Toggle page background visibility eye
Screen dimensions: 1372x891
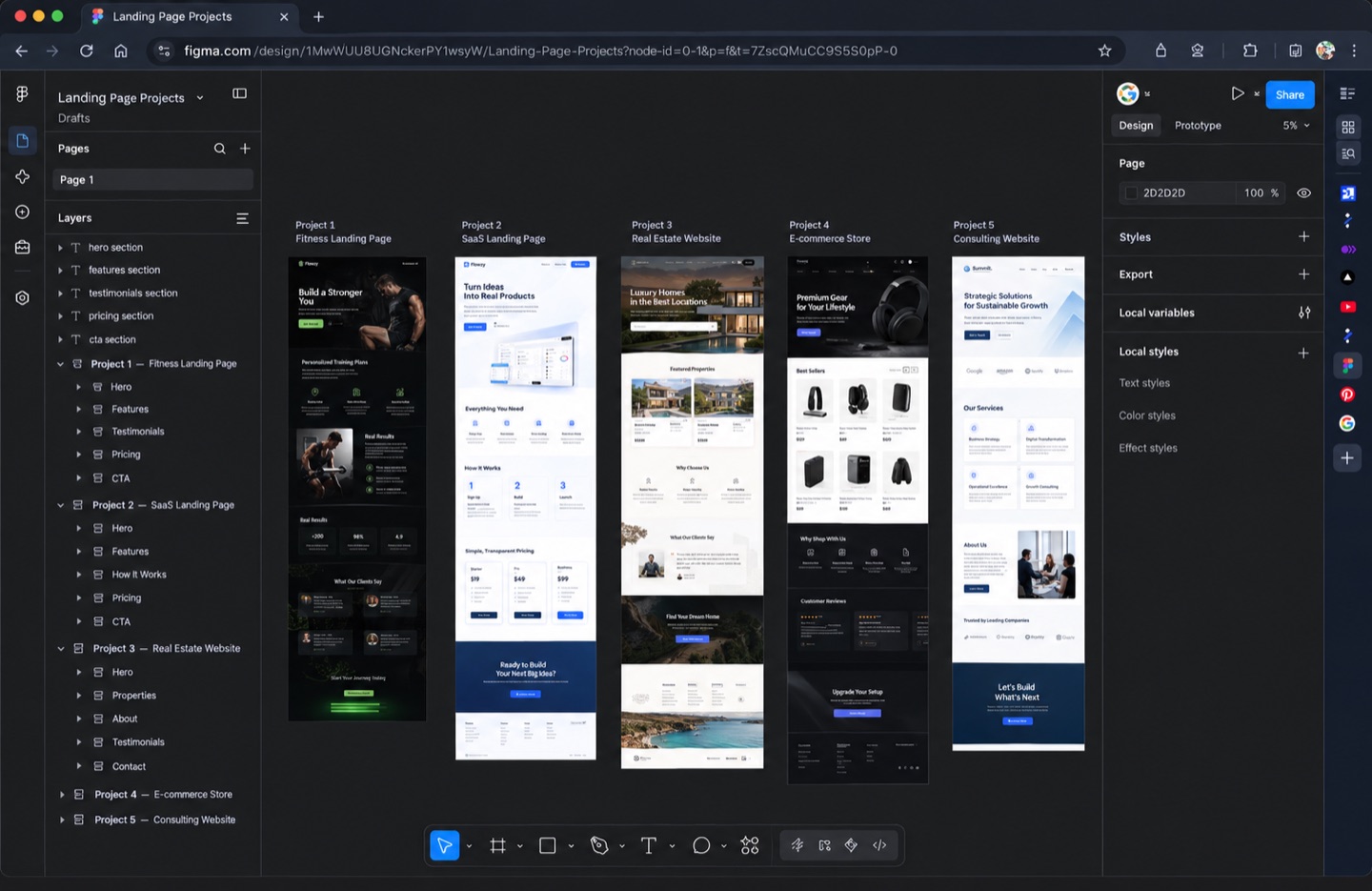point(1304,192)
